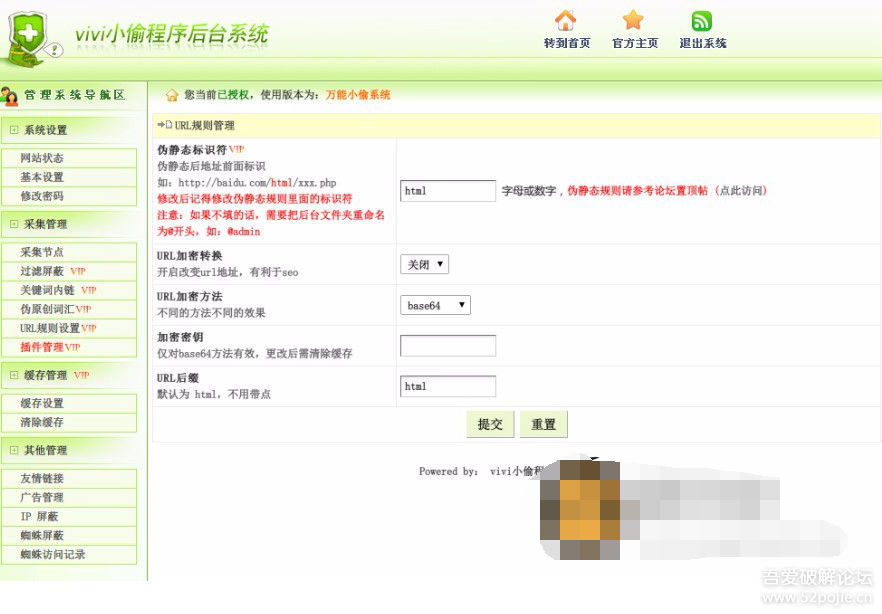Viewport: 882px width, 614px height.
Task: Click the green RSS icon for 退出系统
Action: coord(702,21)
